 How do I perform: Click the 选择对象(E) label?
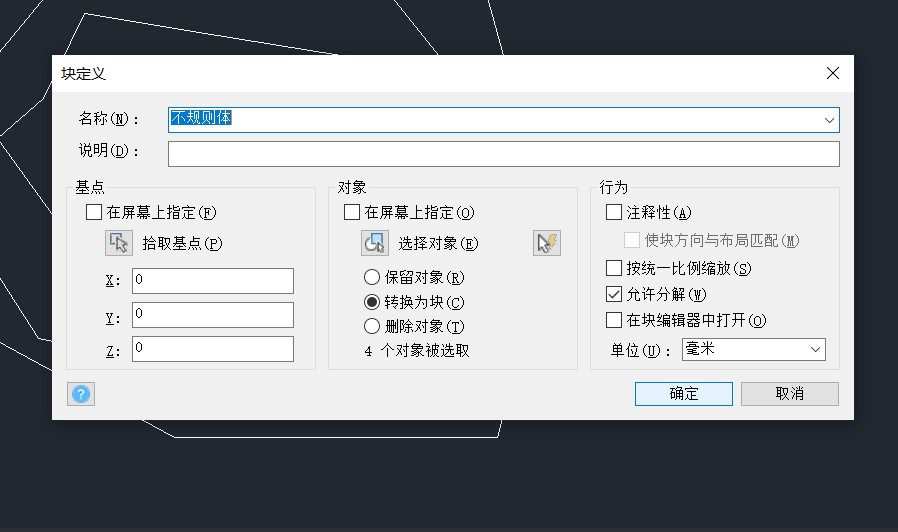pyautogui.click(x=438, y=243)
